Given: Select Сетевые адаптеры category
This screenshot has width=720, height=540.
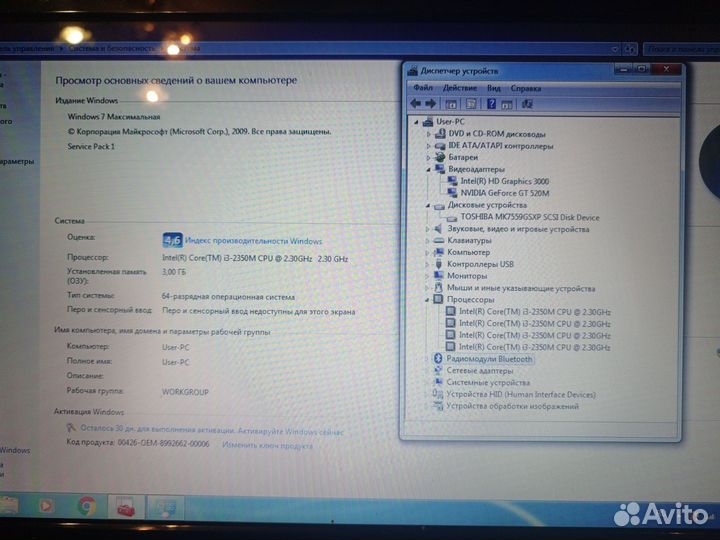Looking at the screenshot, I should [x=480, y=371].
